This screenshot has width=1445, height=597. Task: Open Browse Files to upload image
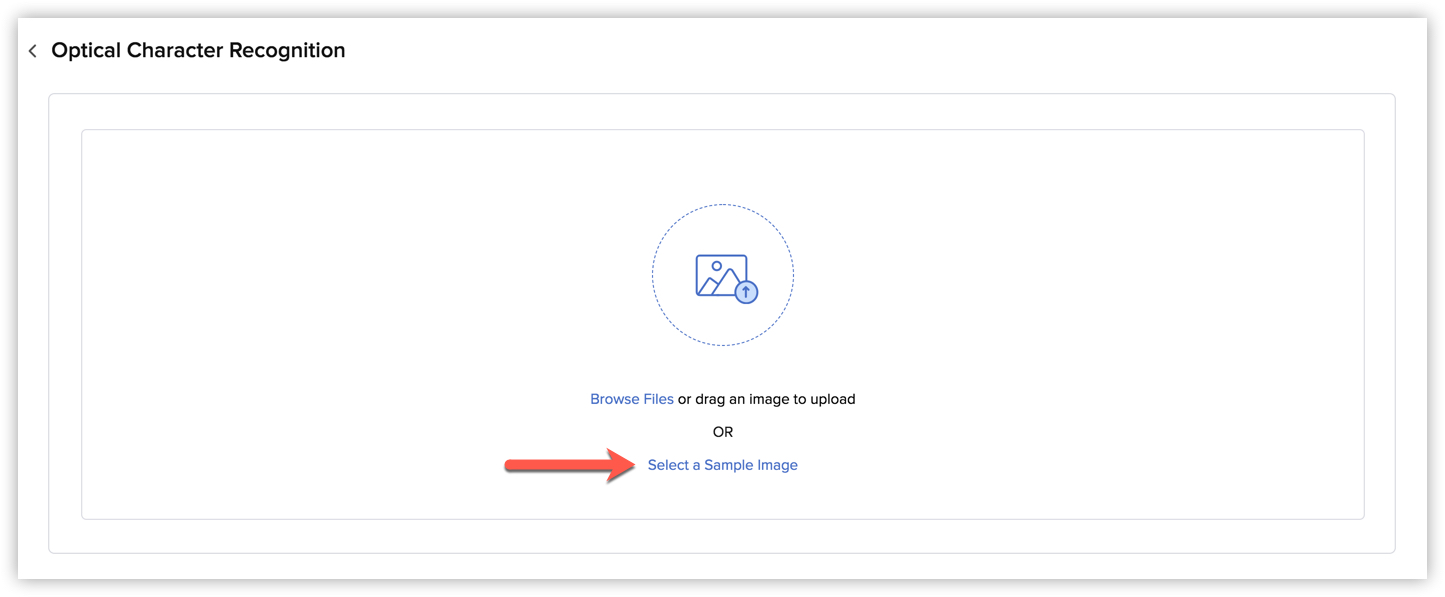[632, 399]
